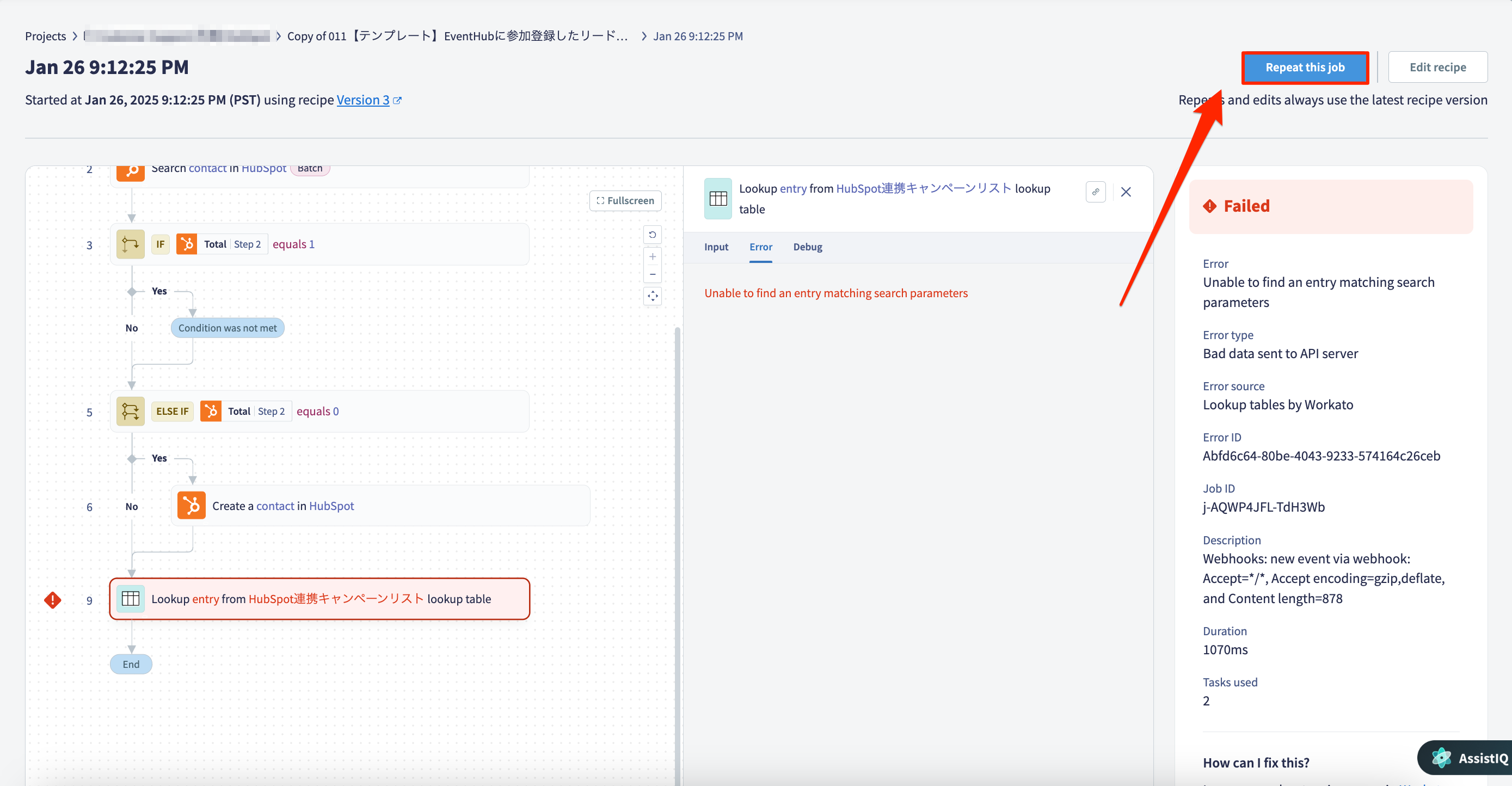
Task: Go to Projects in breadcrumb
Action: point(45,36)
